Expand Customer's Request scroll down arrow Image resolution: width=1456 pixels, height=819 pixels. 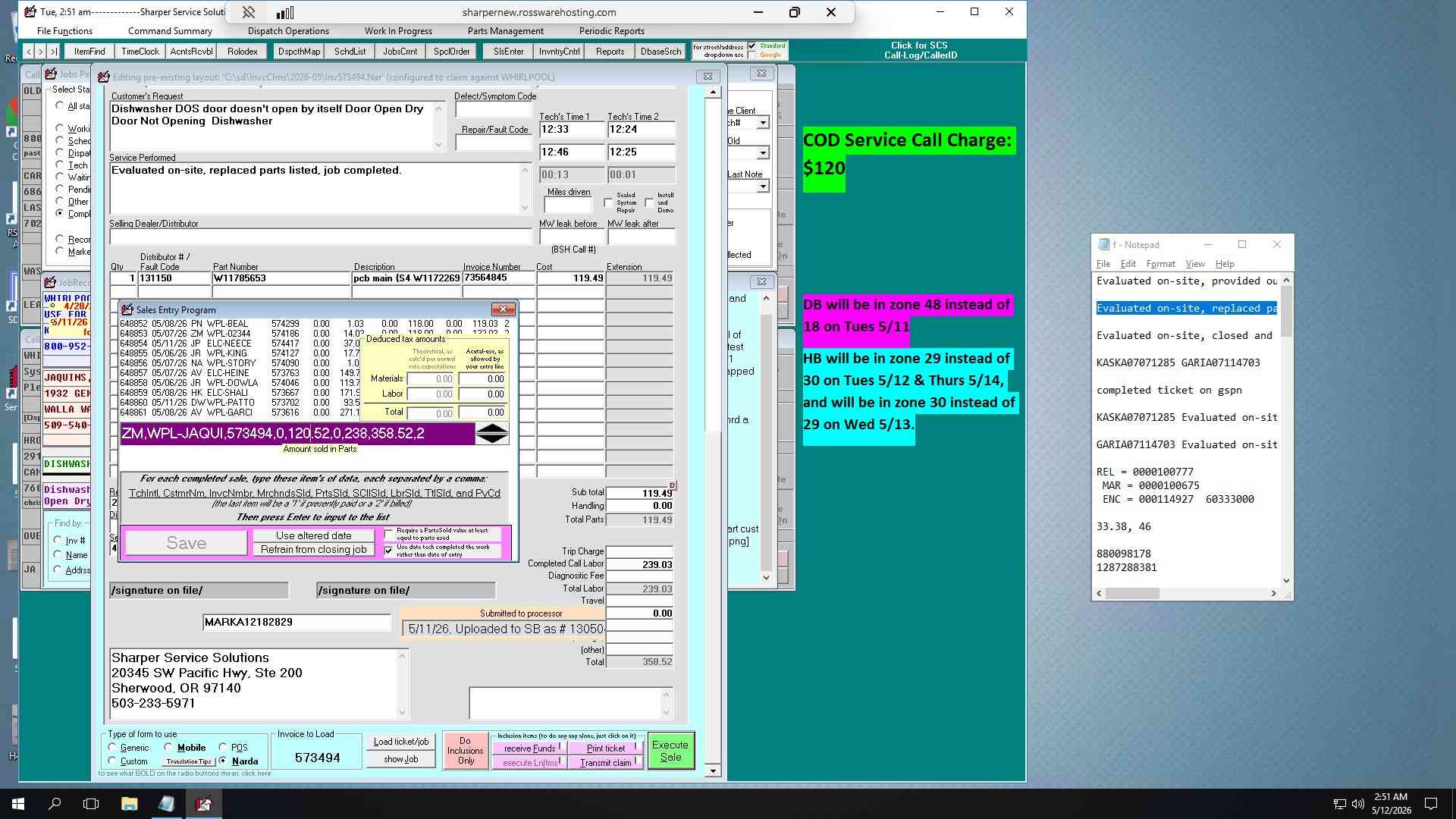tap(438, 145)
